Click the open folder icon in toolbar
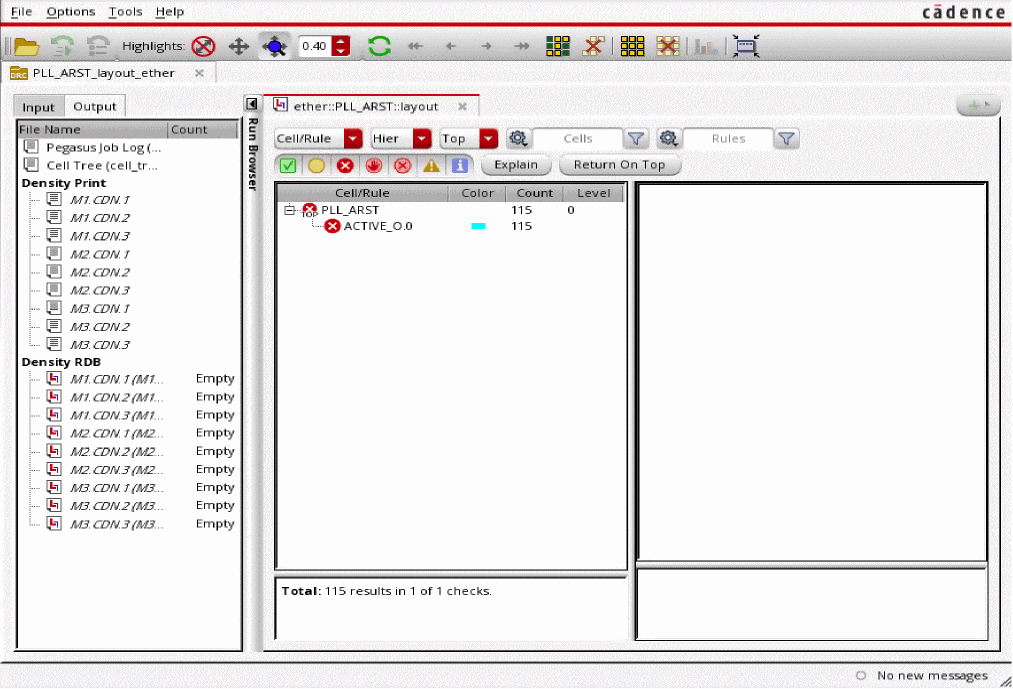This screenshot has width=1013, height=689. coord(25,46)
